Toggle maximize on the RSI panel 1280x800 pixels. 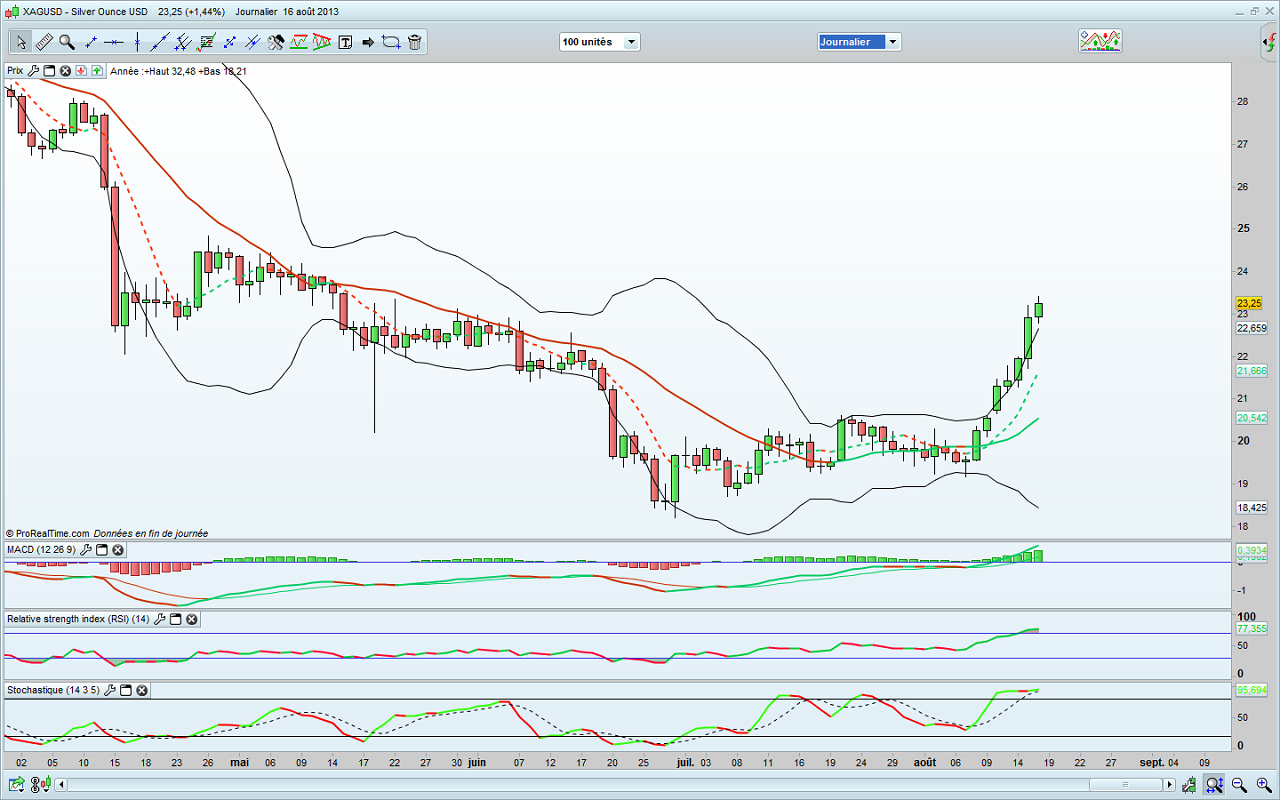click(175, 620)
